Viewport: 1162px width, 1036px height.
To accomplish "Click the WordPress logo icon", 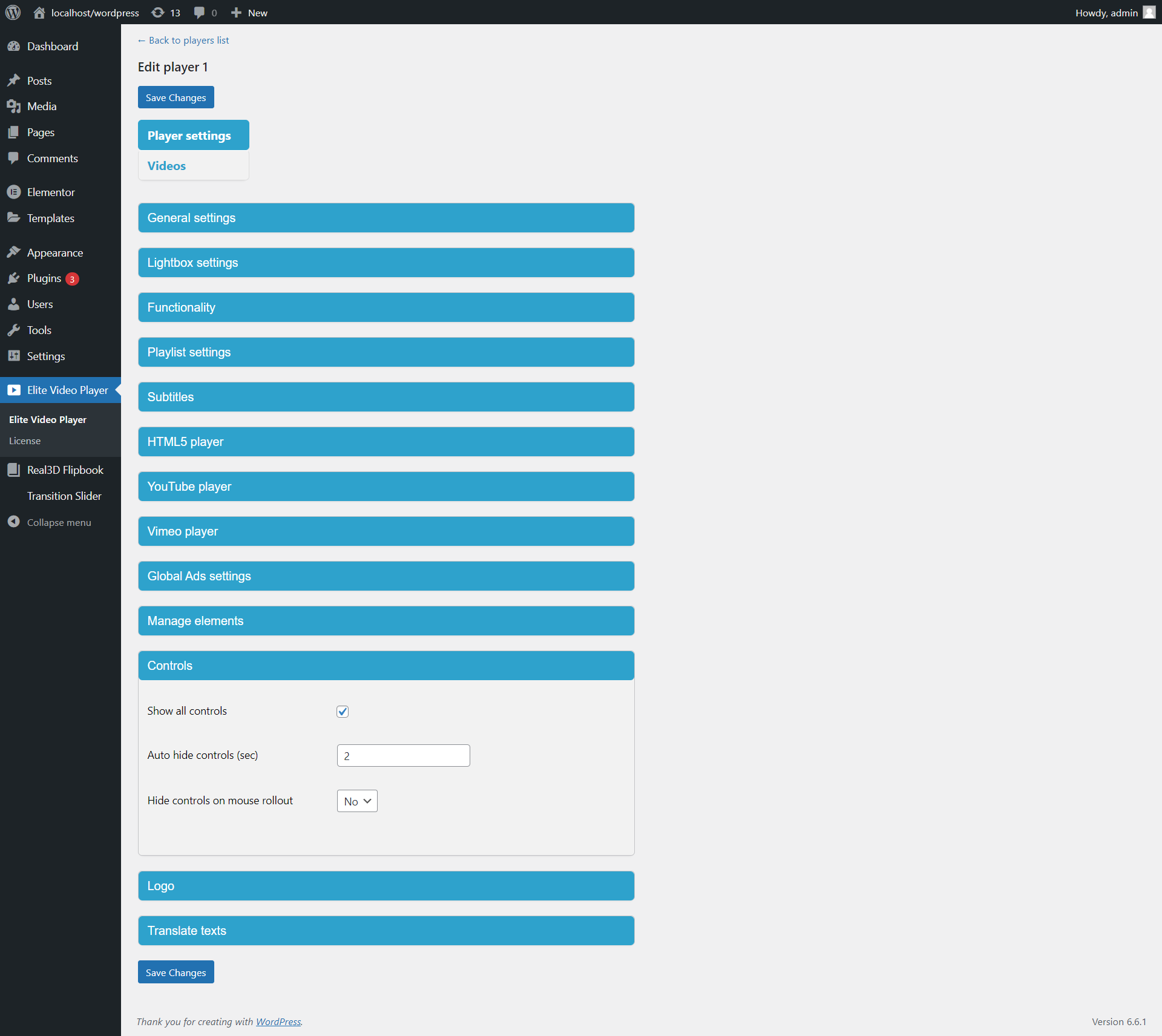I will 13,12.
